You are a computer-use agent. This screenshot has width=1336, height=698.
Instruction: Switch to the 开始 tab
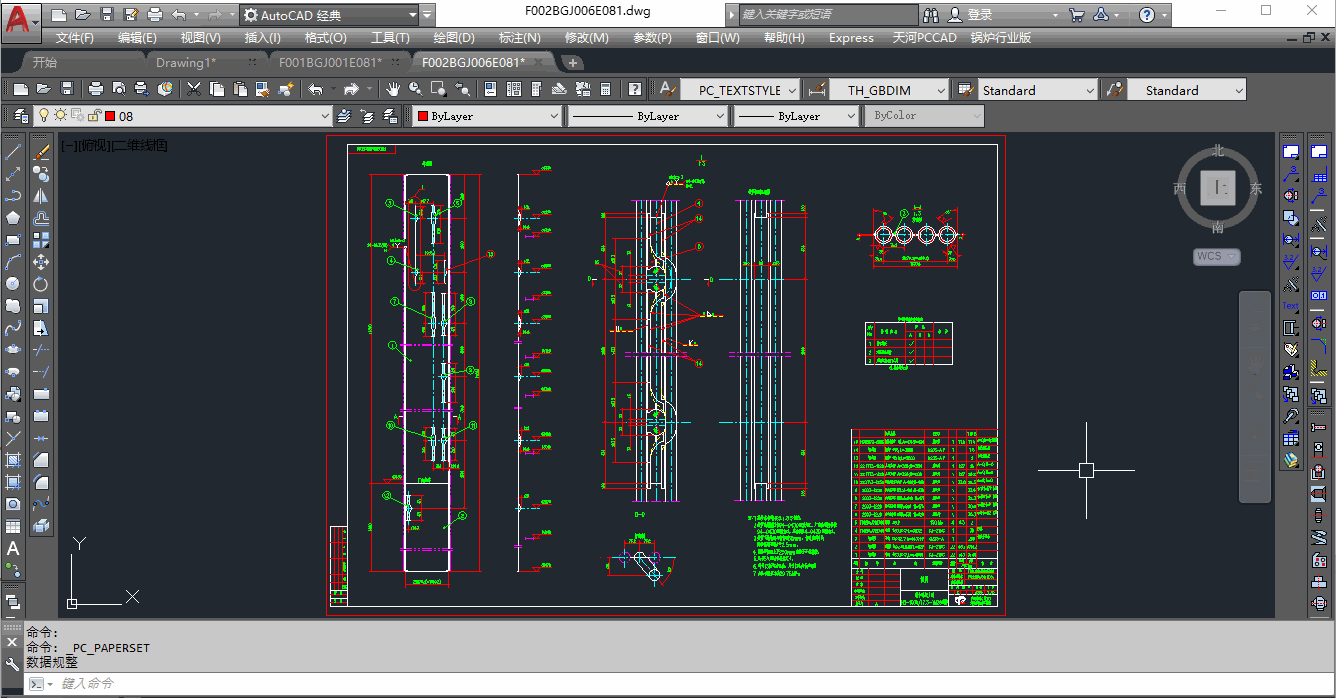point(45,62)
